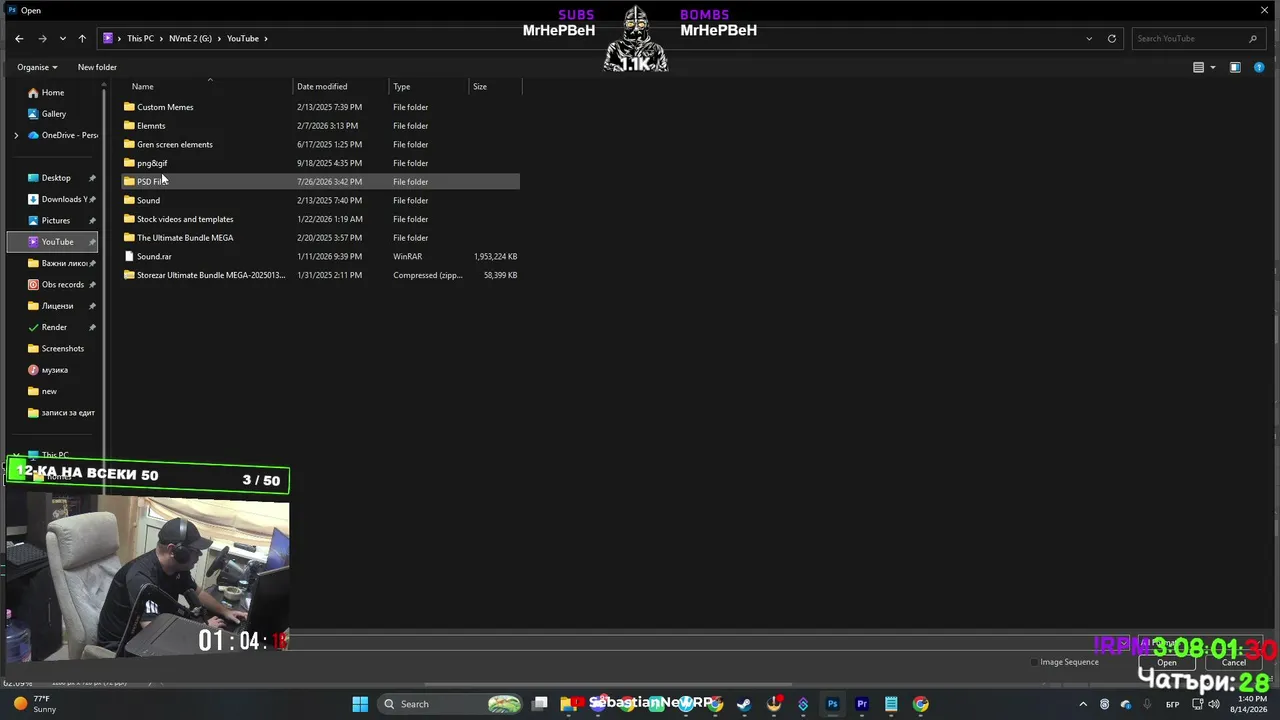Open the recent locations dropdown
The width and height of the screenshot is (1280, 720).
click(x=62, y=38)
